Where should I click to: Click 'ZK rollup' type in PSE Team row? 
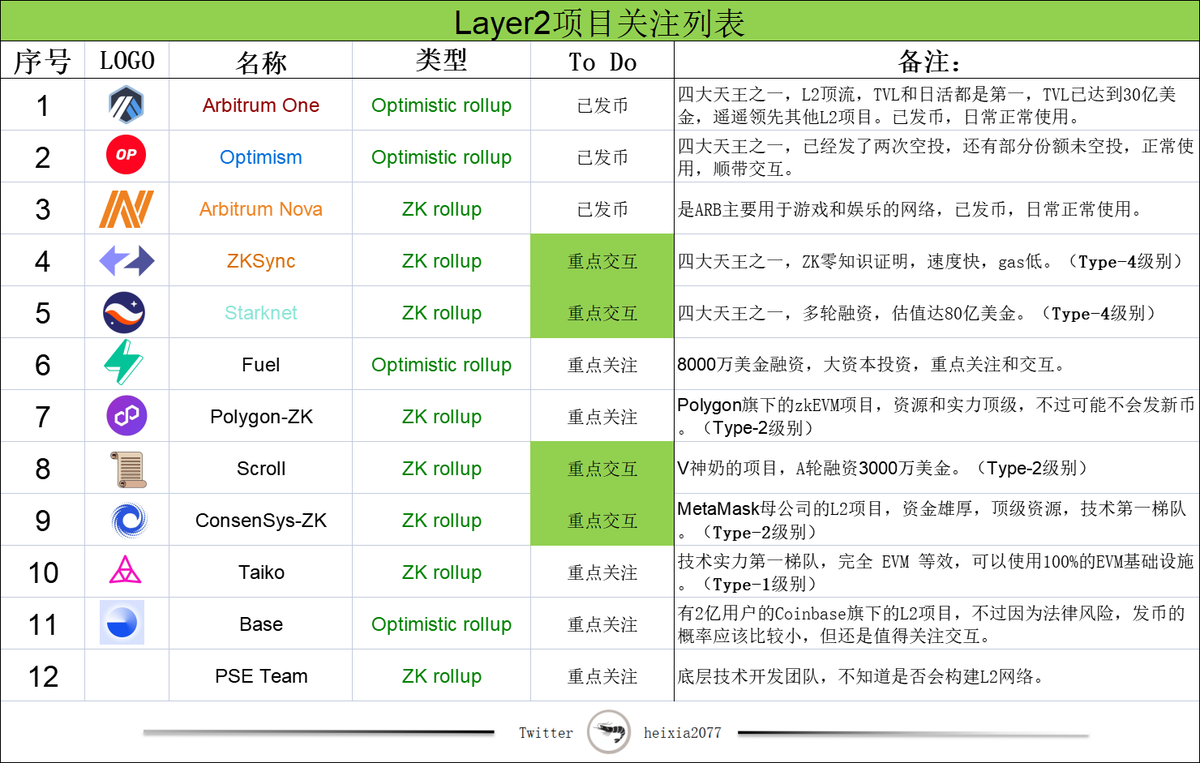[x=441, y=677]
